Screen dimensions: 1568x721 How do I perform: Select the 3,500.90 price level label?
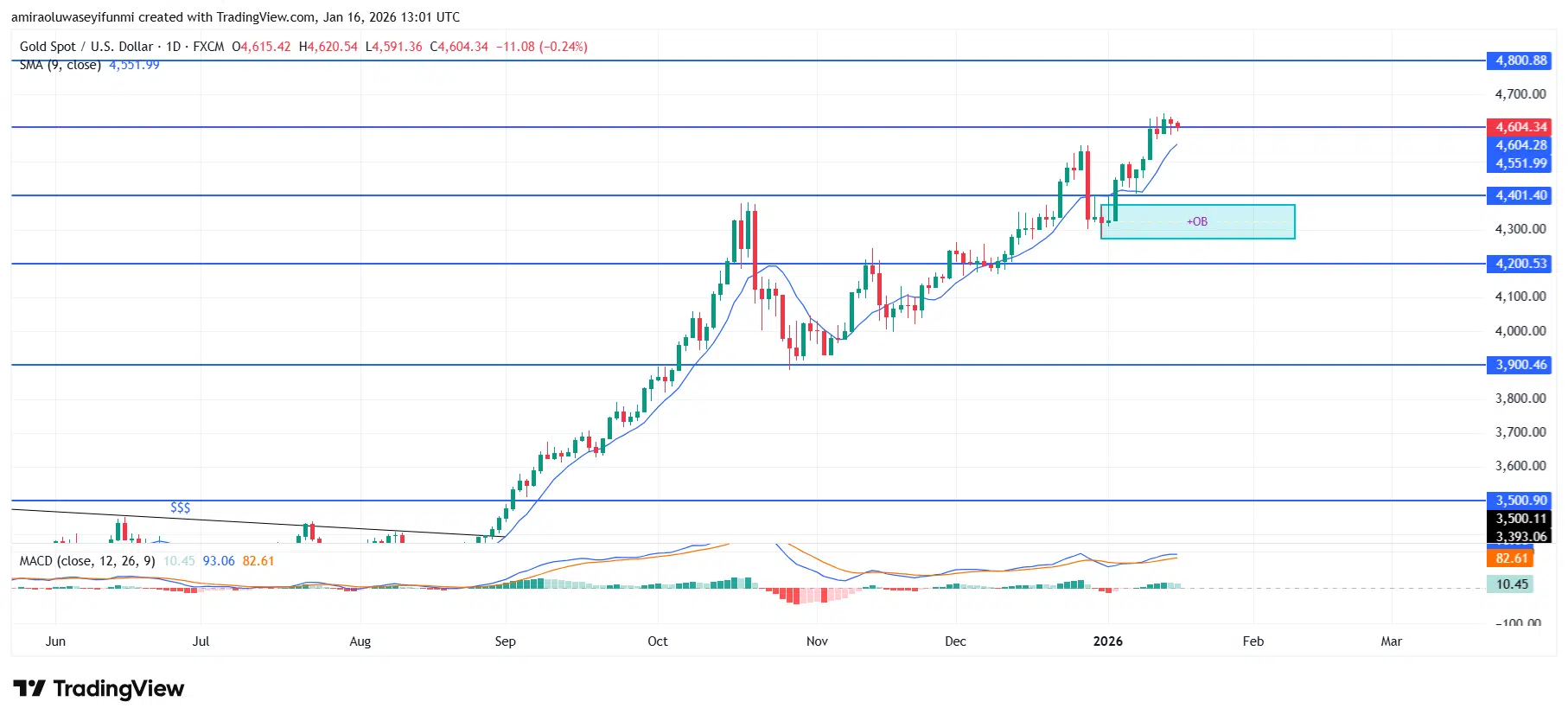click(1520, 501)
